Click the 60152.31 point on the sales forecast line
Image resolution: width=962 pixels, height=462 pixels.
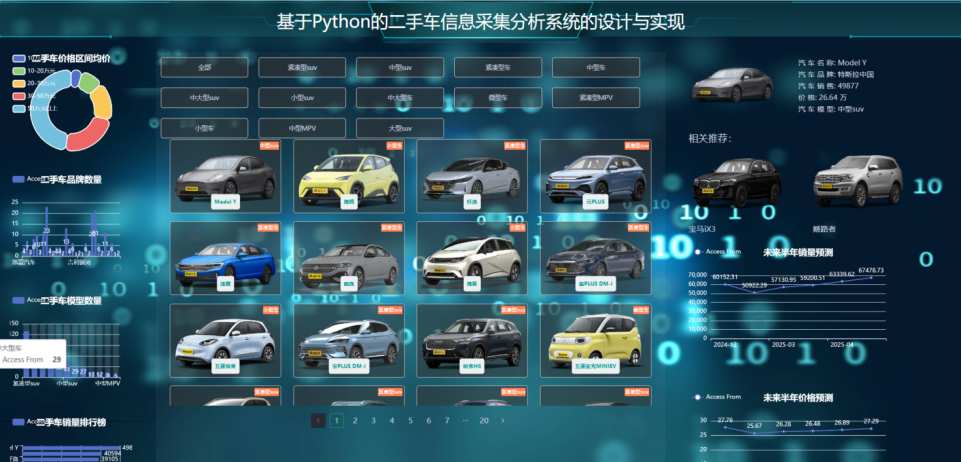[x=725, y=284]
